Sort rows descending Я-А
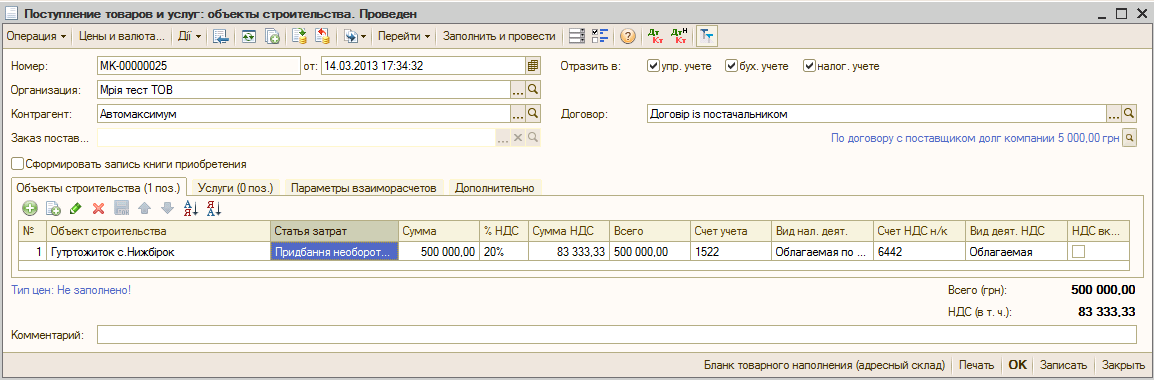The image size is (1154, 380). [x=214, y=208]
